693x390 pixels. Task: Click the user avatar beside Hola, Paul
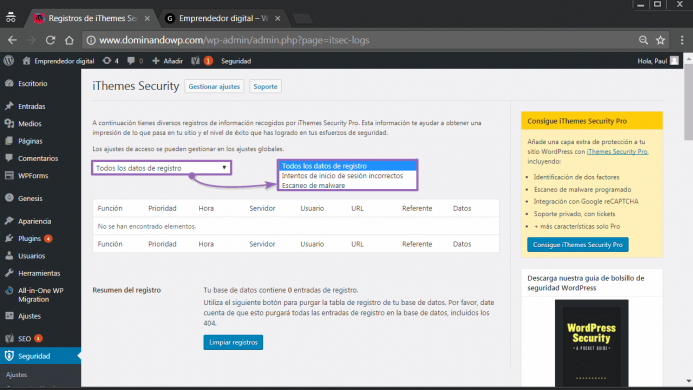pos(674,61)
